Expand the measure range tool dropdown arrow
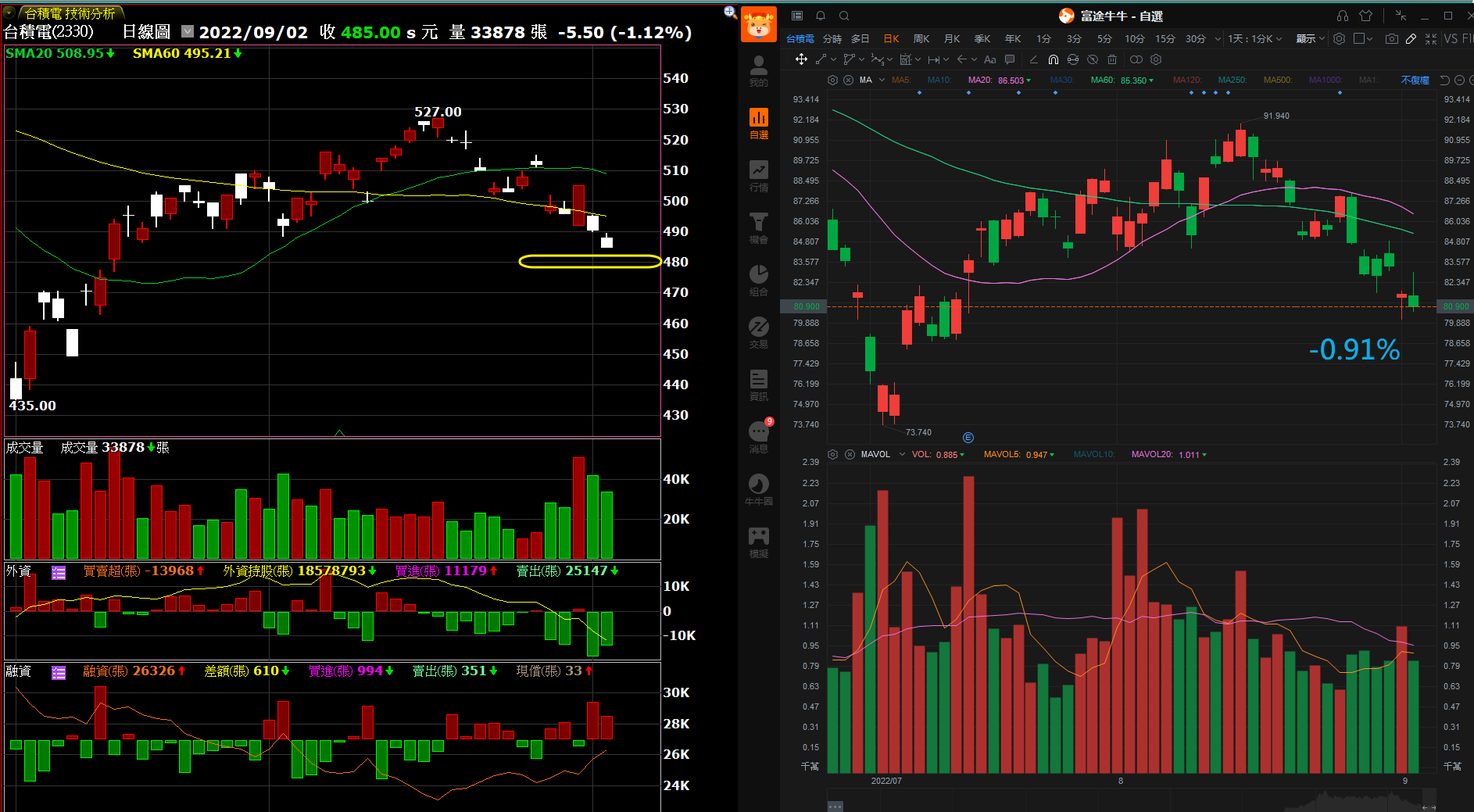 click(x=946, y=59)
